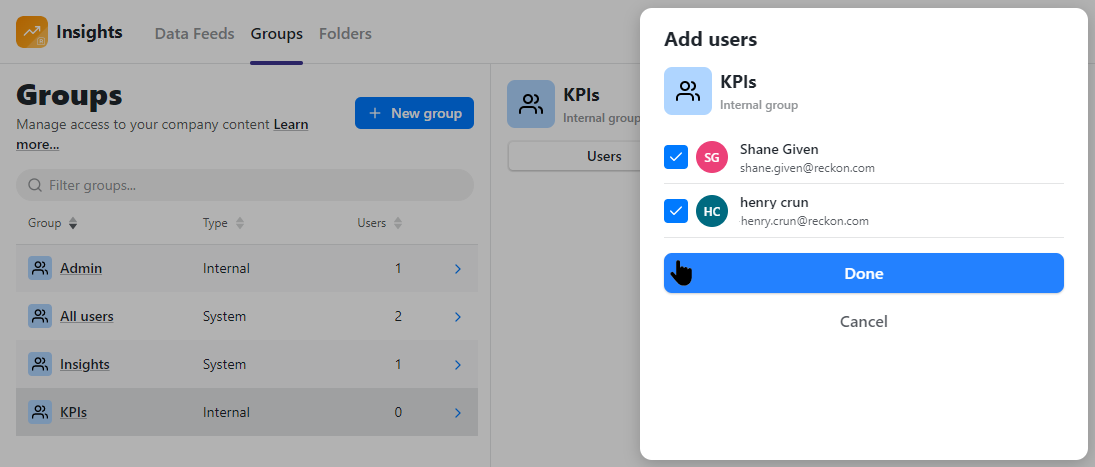Uncheck the Shane Given checkbox

click(675, 158)
